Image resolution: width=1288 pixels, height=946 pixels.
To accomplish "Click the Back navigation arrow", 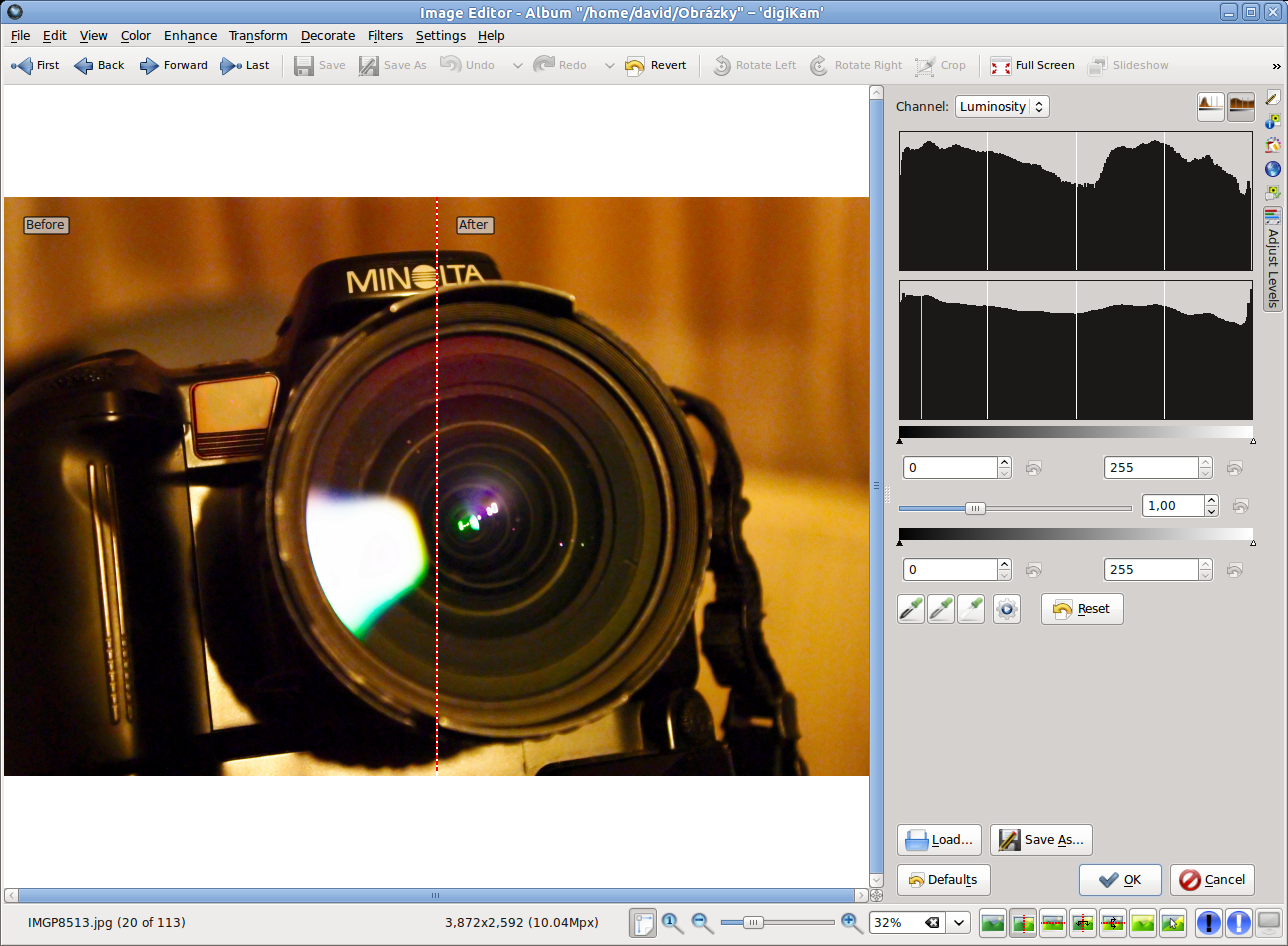I will tap(99, 65).
